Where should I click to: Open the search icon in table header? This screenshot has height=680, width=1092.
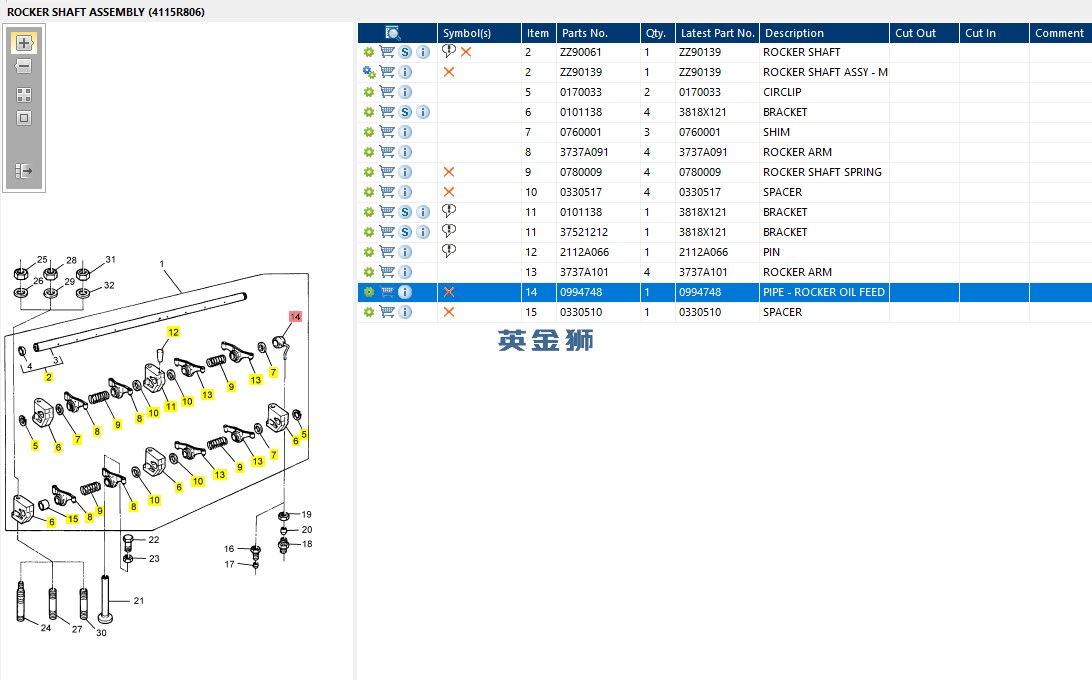pyautogui.click(x=393, y=33)
